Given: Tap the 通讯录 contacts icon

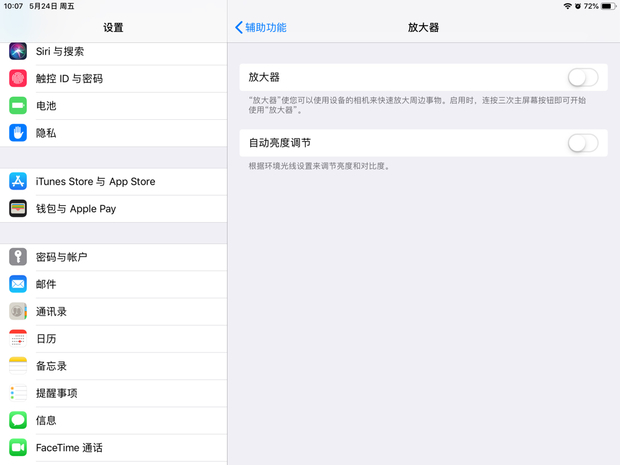Looking at the screenshot, I should pyautogui.click(x=18, y=311).
